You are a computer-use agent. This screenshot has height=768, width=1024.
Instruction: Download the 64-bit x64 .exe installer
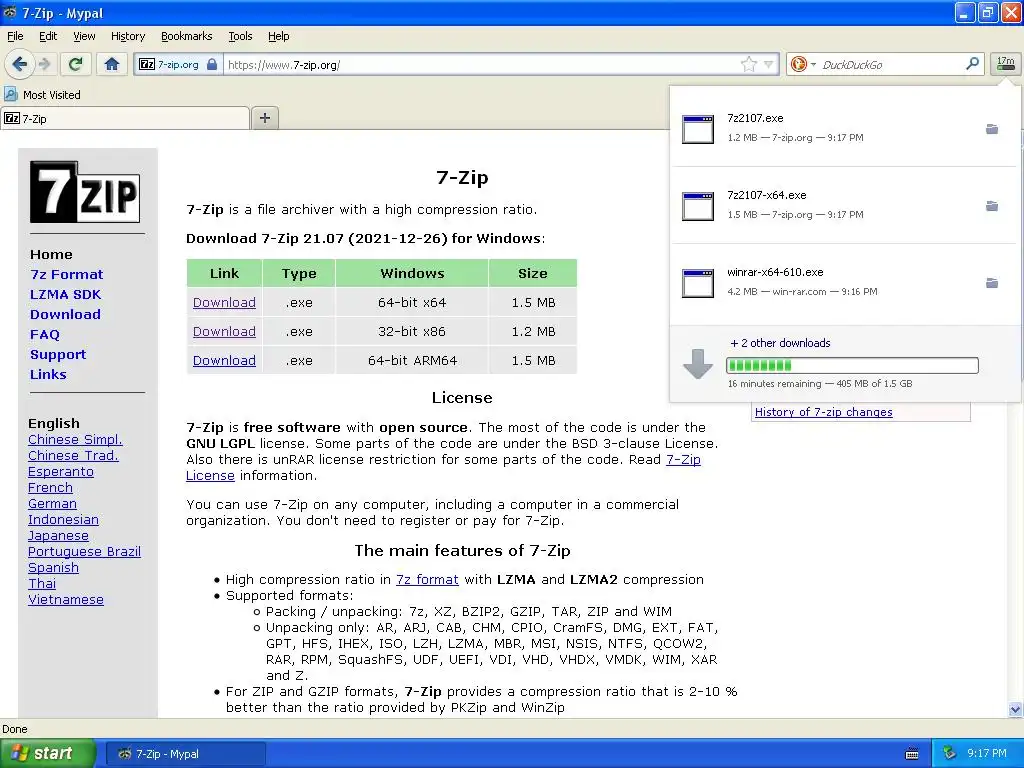[224, 302]
